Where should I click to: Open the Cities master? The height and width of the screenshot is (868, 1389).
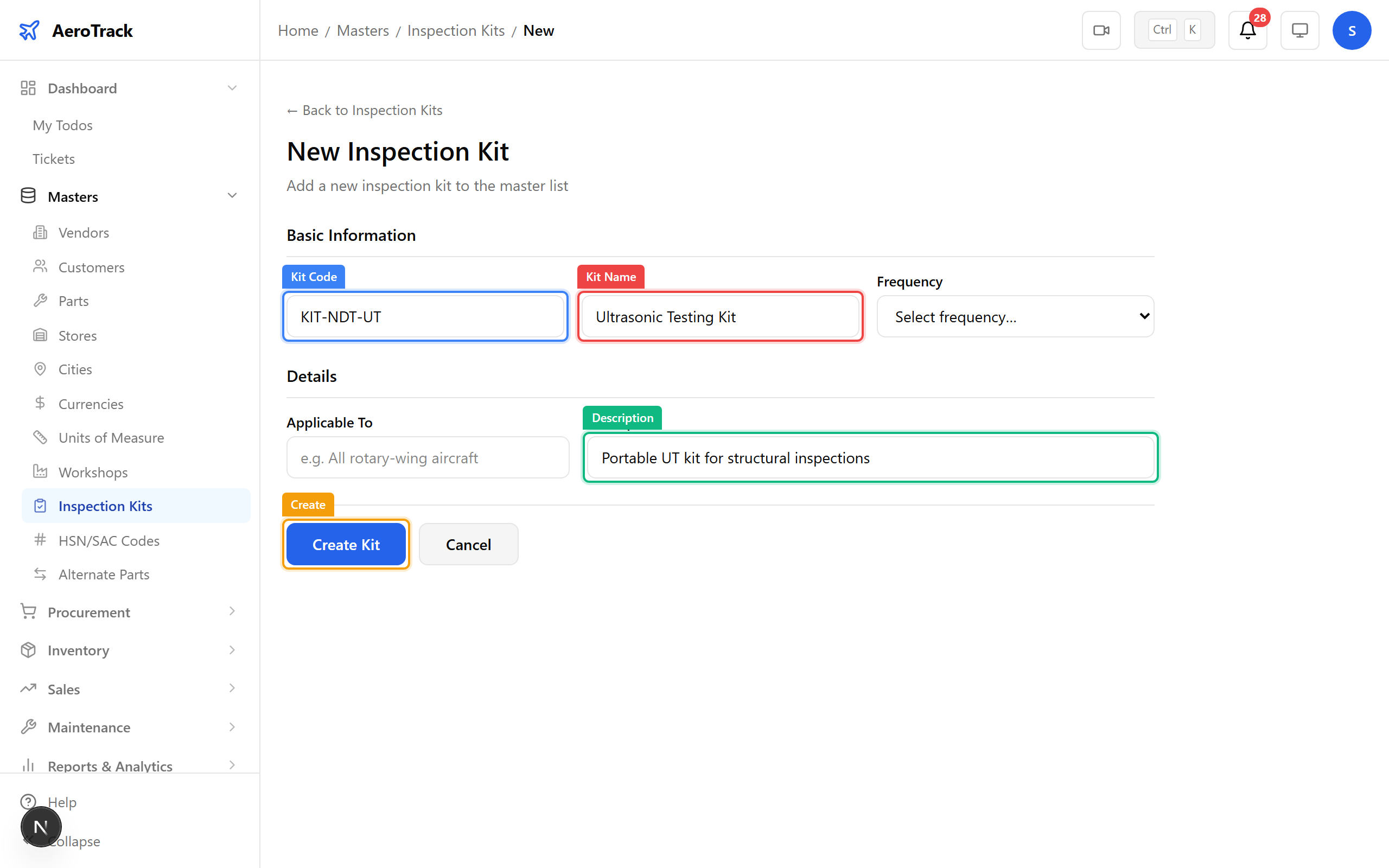74,369
